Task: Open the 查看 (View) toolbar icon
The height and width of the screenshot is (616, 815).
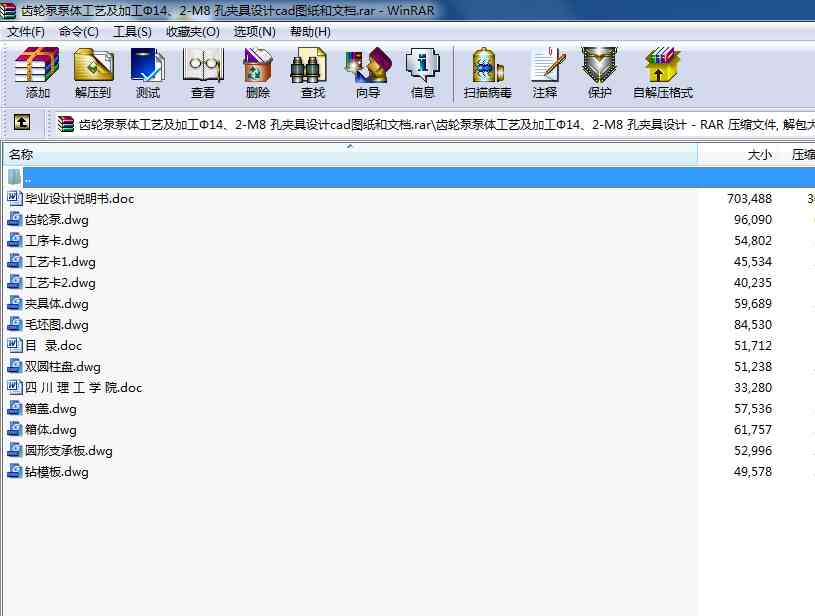Action: tap(203, 72)
